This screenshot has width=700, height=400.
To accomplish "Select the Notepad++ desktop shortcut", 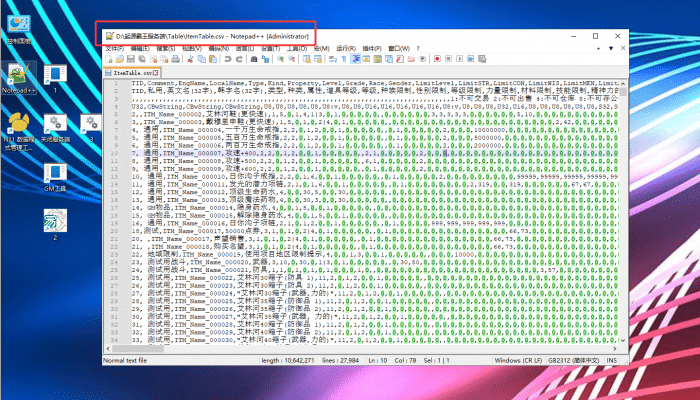I will click(x=19, y=78).
